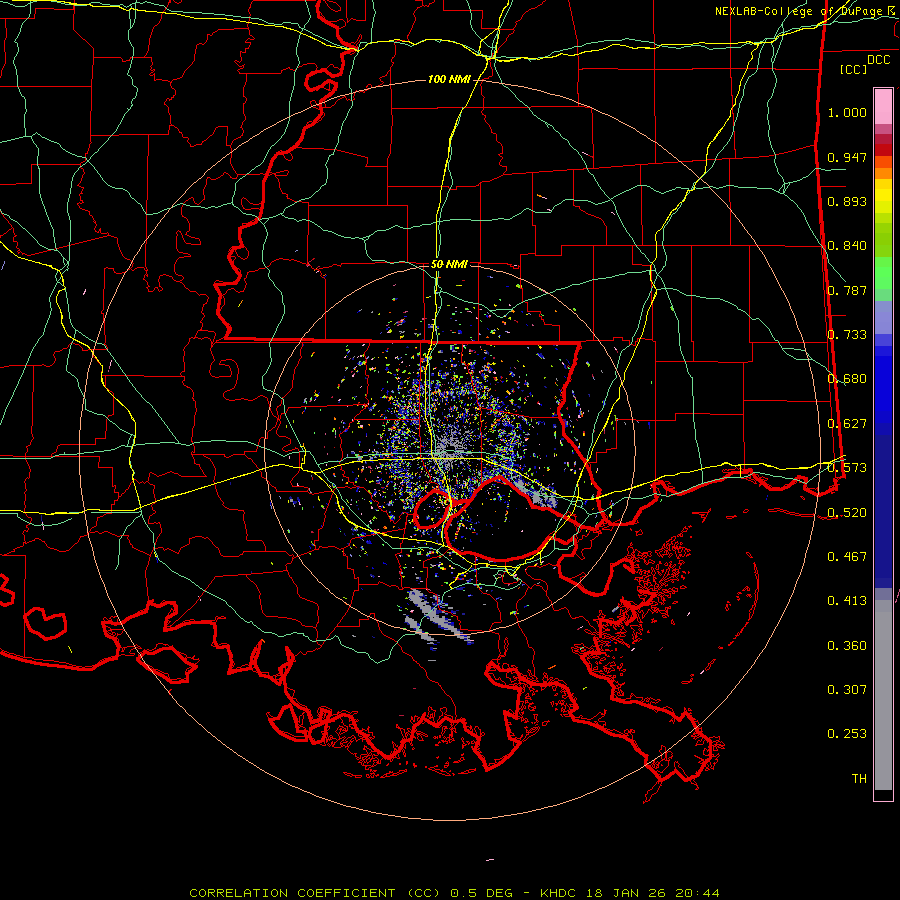Click the 0.840 value on the scale
The height and width of the screenshot is (900, 900).
coord(847,246)
